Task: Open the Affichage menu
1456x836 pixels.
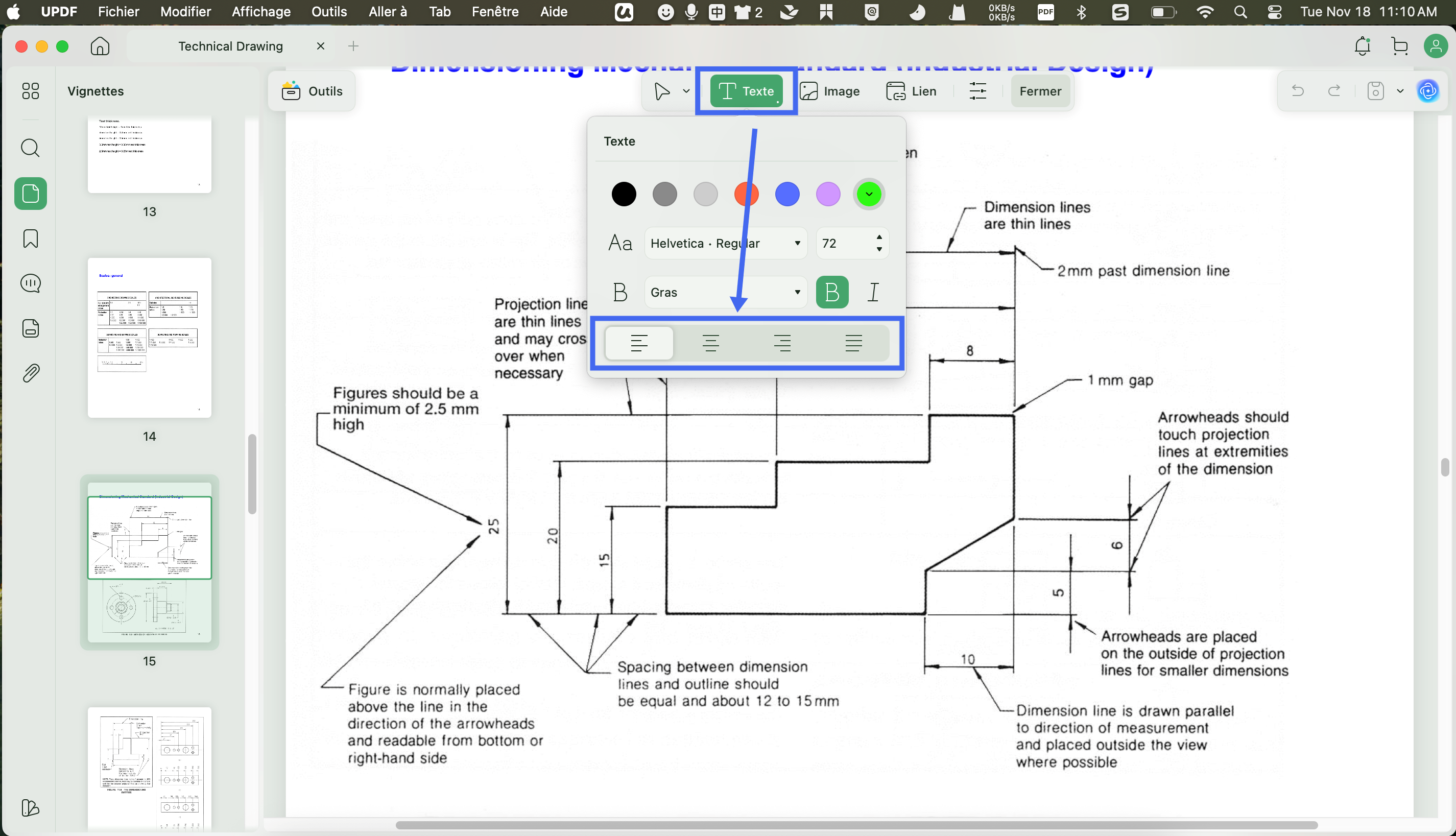Action: [x=261, y=11]
